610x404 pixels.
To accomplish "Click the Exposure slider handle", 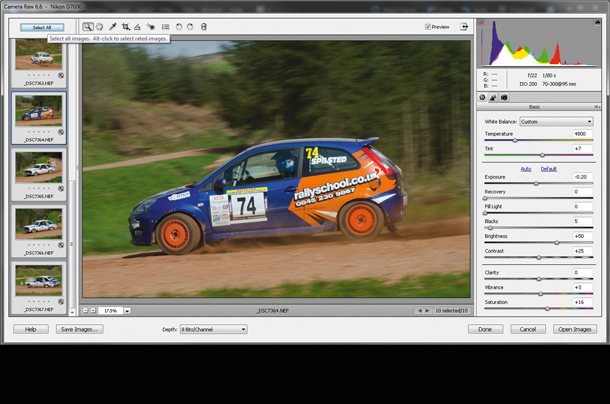I will tap(536, 183).
